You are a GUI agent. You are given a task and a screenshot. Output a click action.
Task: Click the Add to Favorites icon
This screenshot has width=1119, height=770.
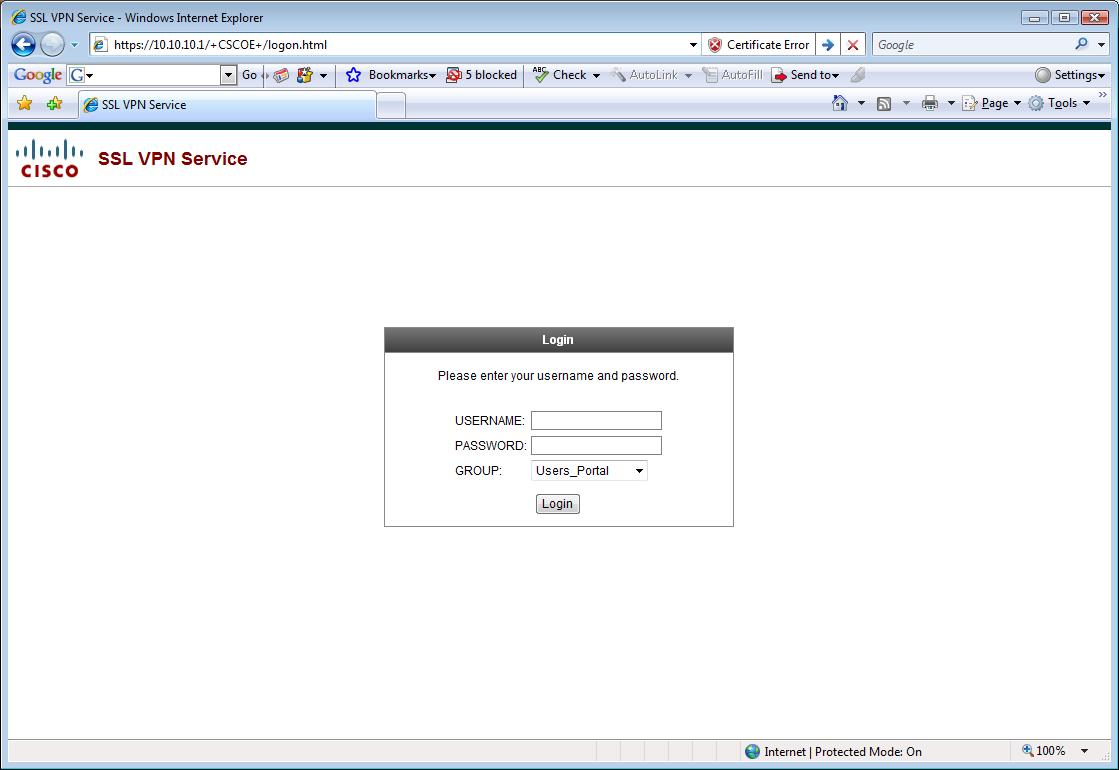click(x=54, y=103)
